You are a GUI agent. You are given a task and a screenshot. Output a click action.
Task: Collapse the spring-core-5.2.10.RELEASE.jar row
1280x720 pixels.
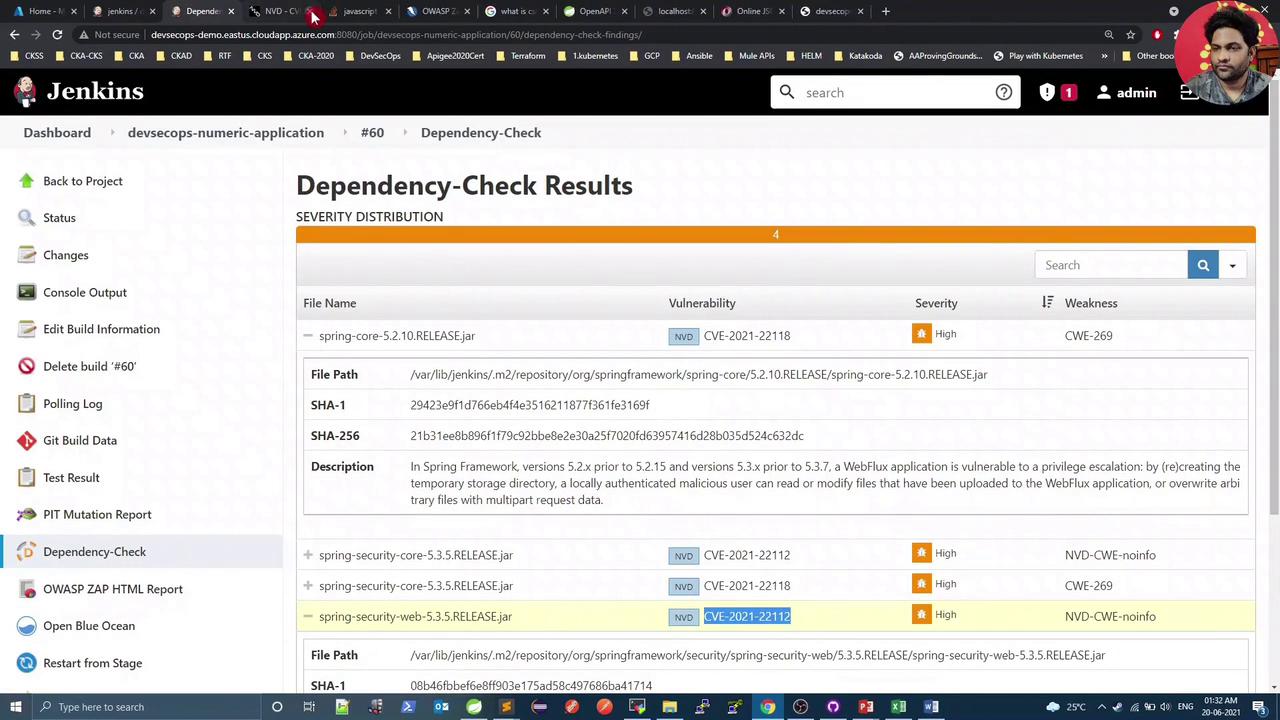308,336
